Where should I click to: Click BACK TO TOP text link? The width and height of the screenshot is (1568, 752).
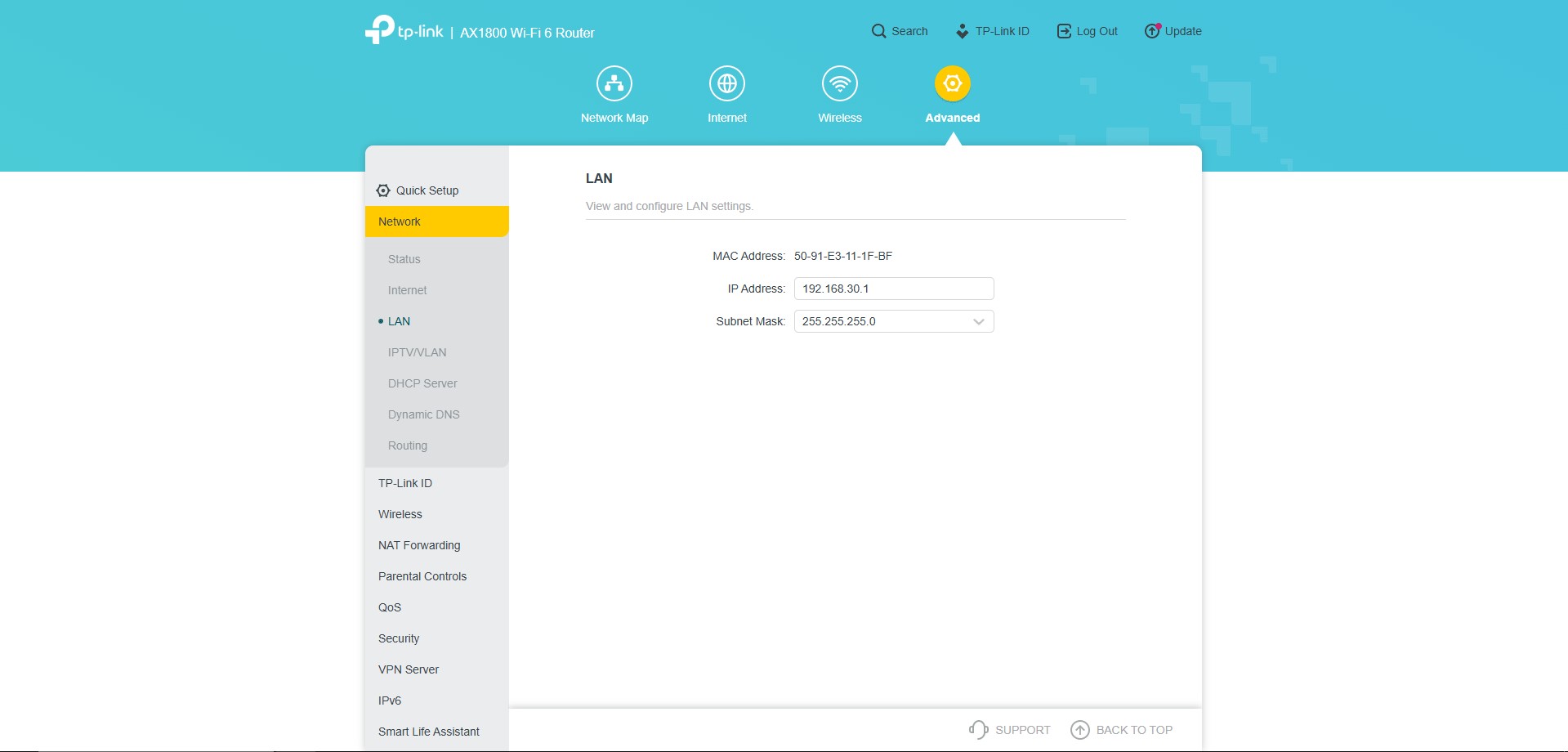[x=1134, y=730]
